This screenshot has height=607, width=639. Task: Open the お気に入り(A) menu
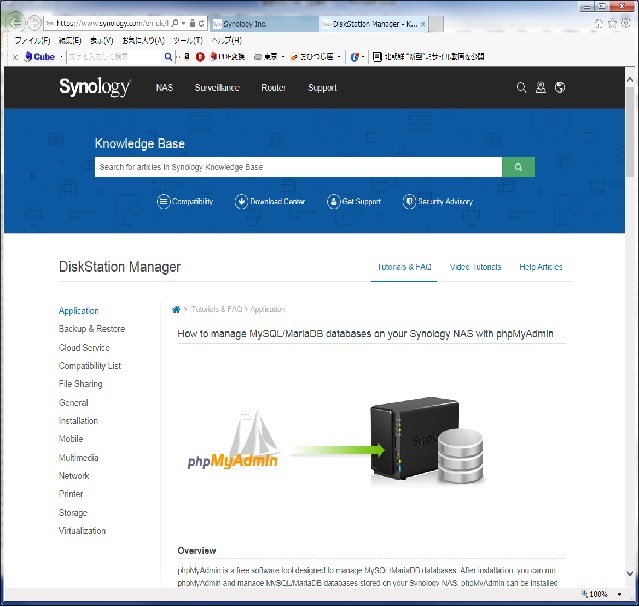click(x=143, y=40)
